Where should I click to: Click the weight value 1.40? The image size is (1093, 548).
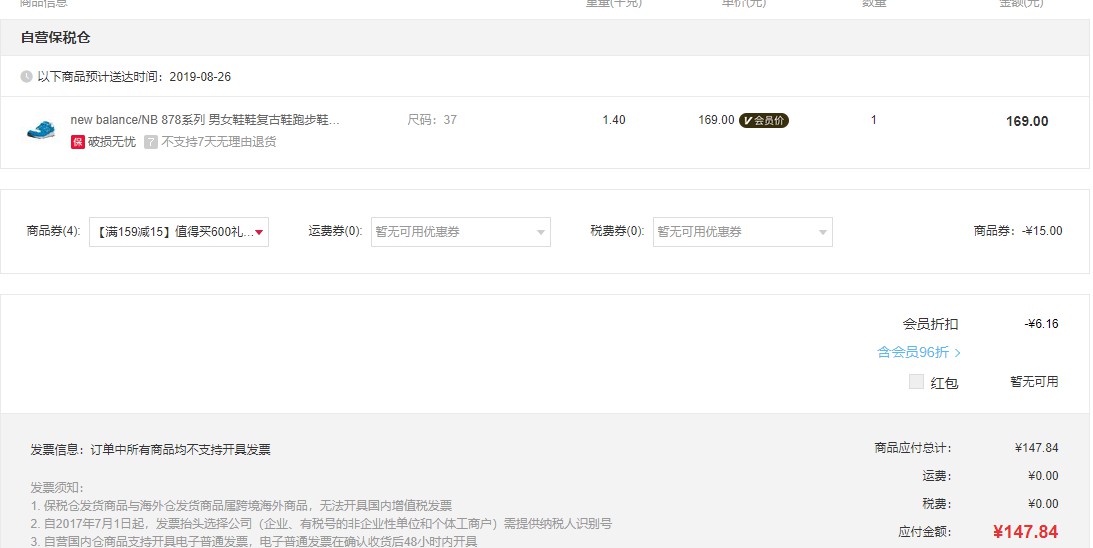(x=614, y=120)
